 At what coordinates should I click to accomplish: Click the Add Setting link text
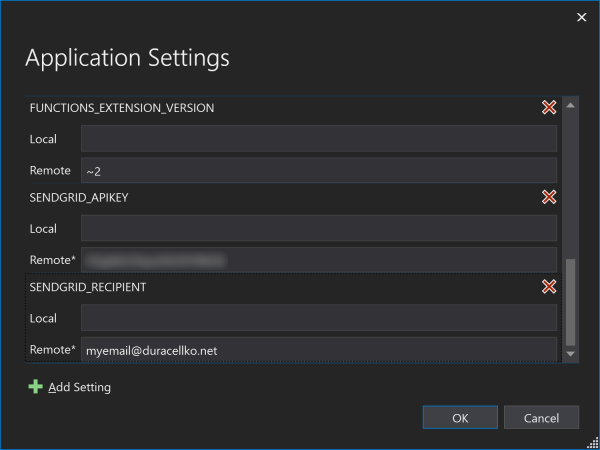(79, 387)
